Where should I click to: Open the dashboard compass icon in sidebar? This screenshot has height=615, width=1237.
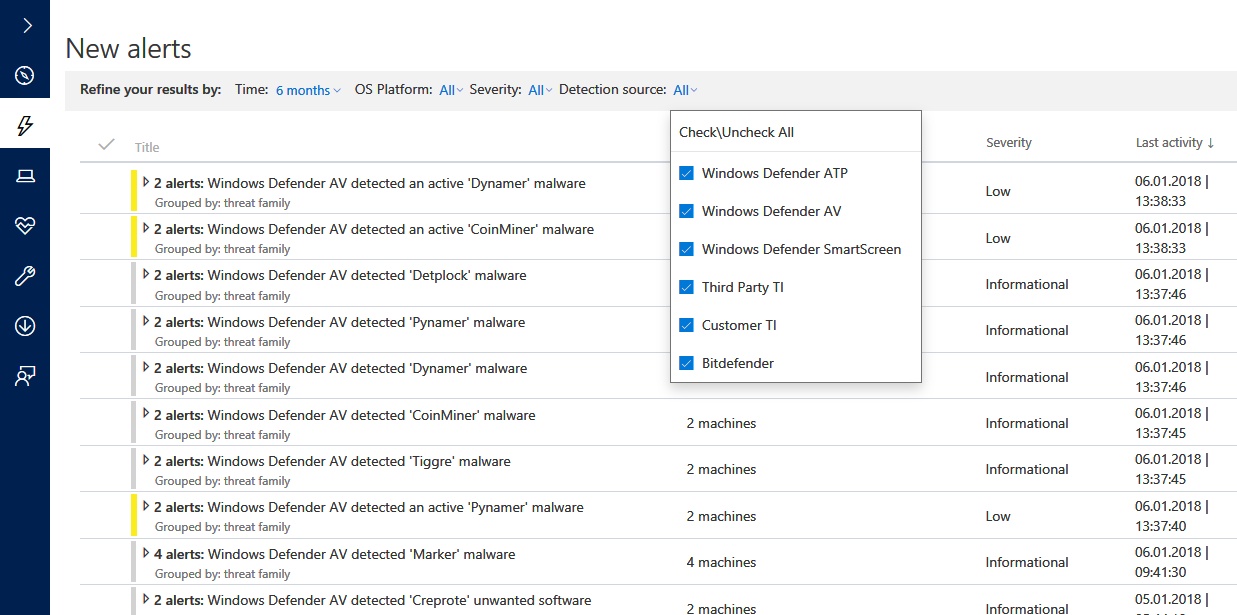point(25,76)
